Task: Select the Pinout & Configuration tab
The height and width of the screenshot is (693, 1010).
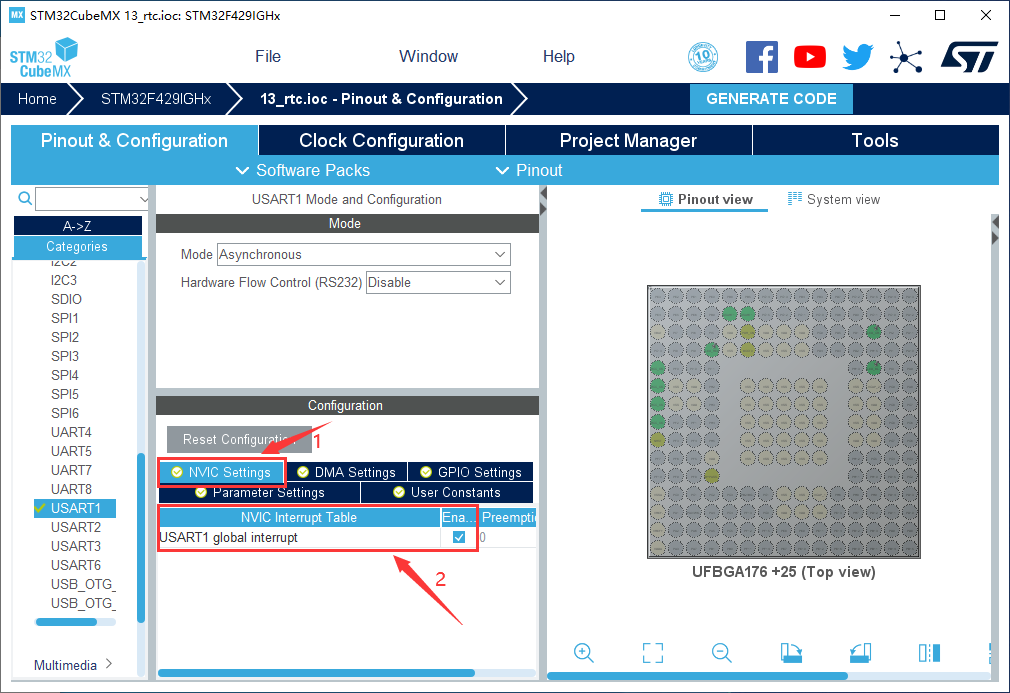Action: click(134, 140)
